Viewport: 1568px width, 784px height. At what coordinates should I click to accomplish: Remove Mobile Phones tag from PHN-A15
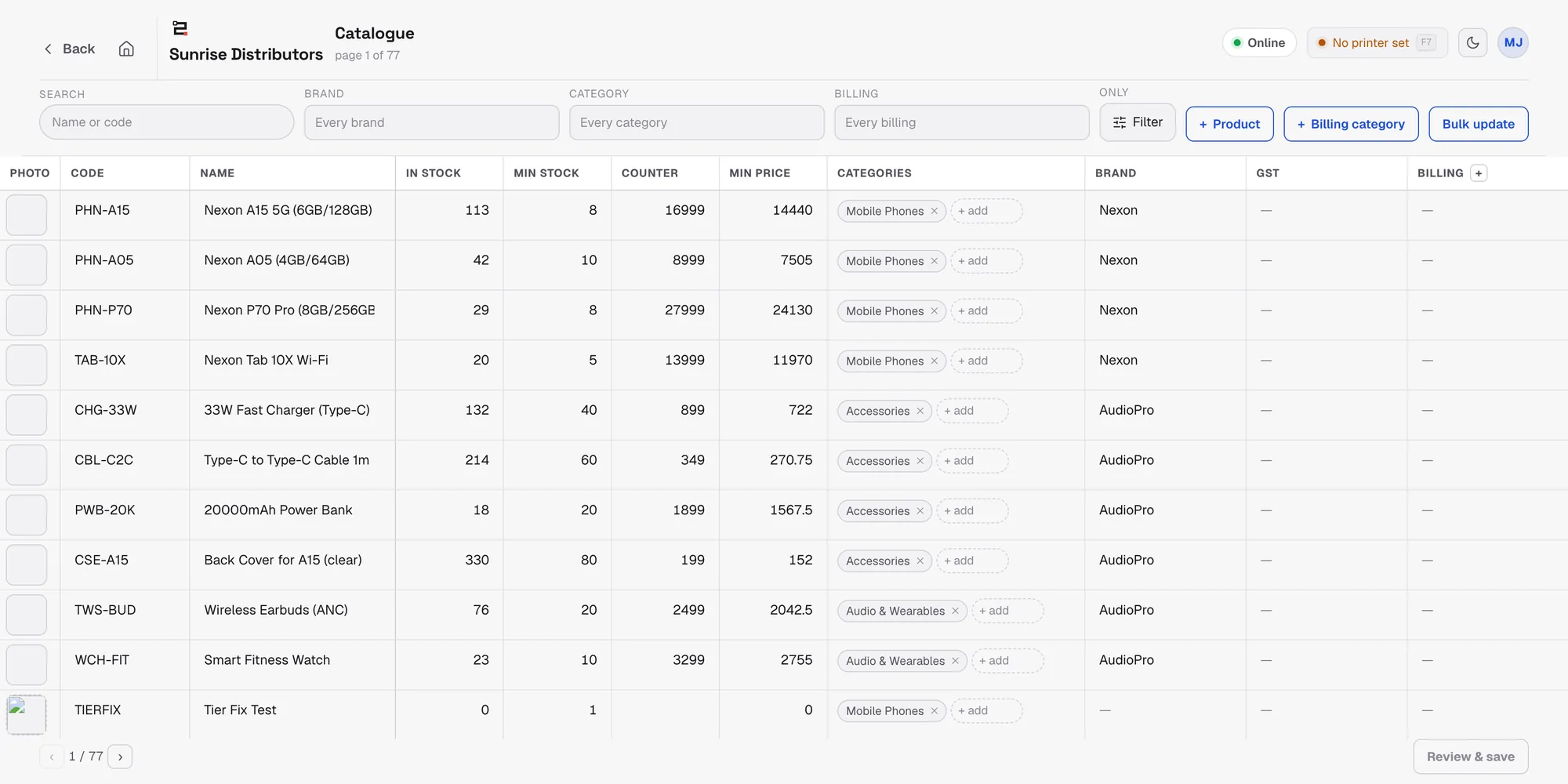[934, 211]
